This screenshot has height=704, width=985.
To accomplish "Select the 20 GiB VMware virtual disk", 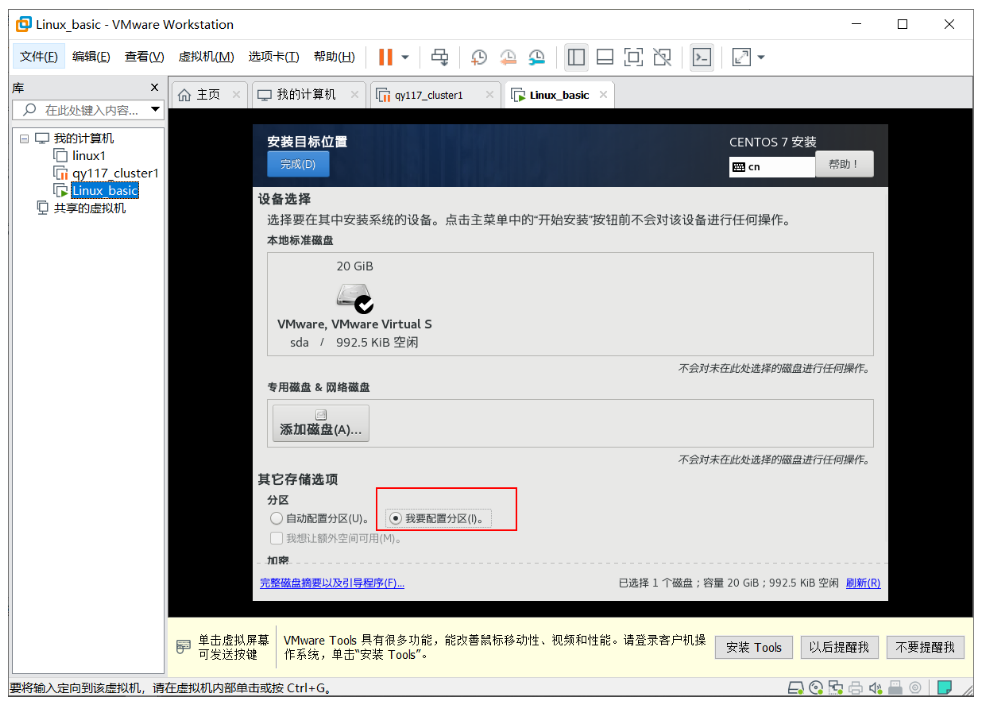I will 354,304.
